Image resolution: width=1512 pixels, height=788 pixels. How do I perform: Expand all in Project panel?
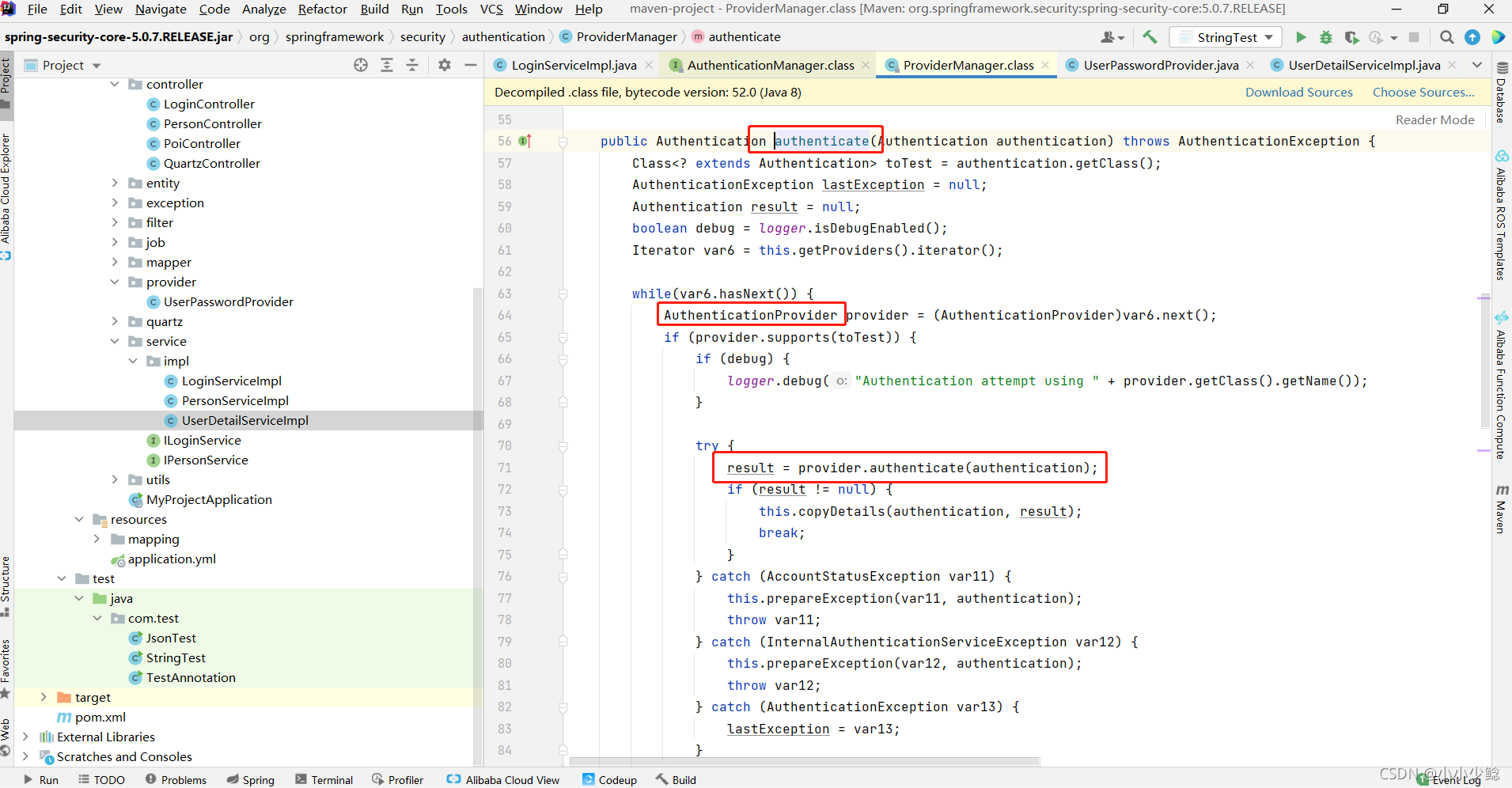coord(387,65)
